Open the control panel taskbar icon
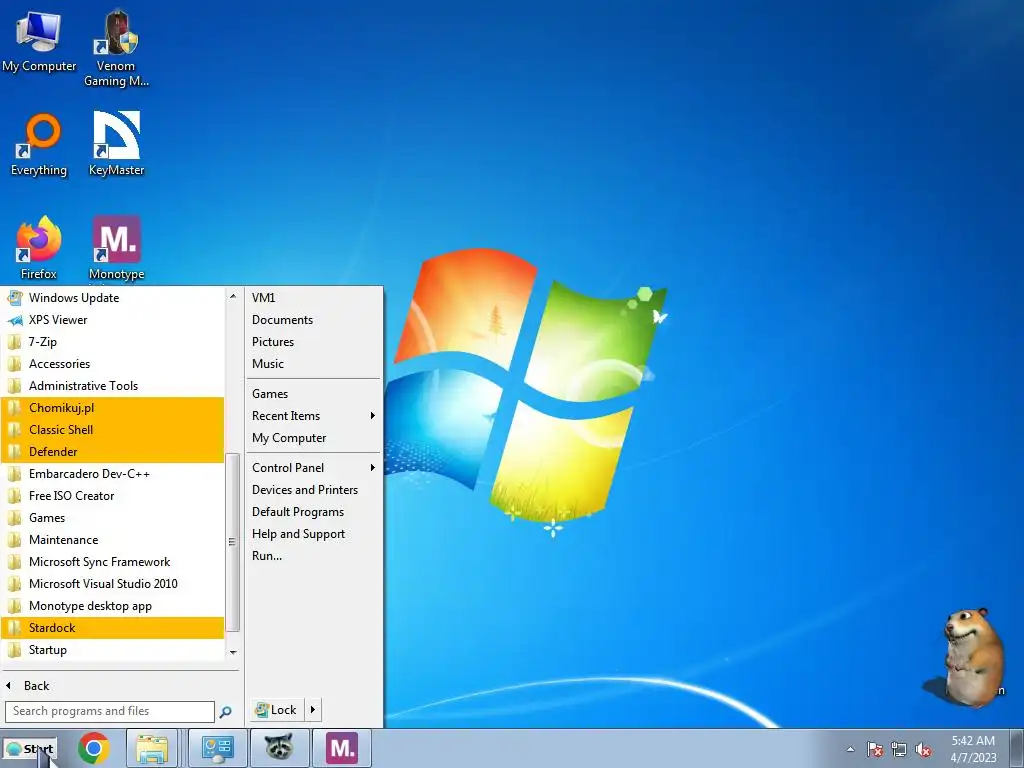Image resolution: width=1024 pixels, height=768 pixels. tap(217, 748)
